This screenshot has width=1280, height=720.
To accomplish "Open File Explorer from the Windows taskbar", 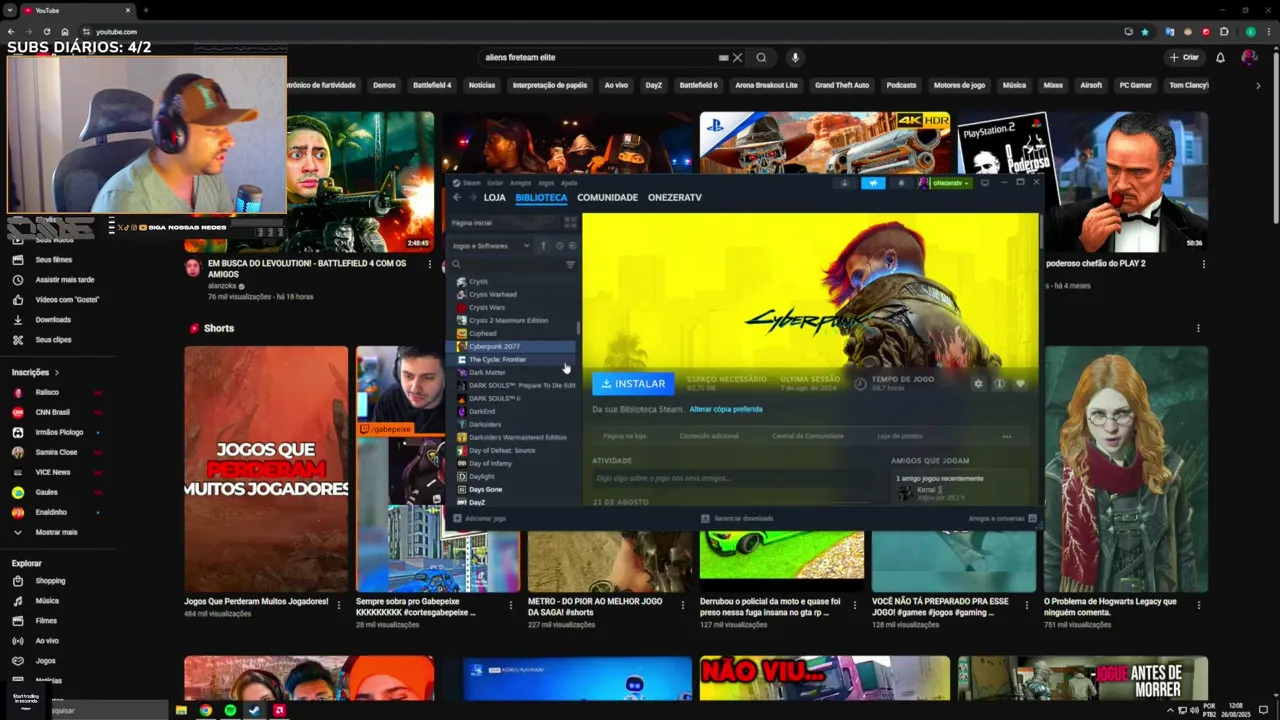I will [181, 710].
